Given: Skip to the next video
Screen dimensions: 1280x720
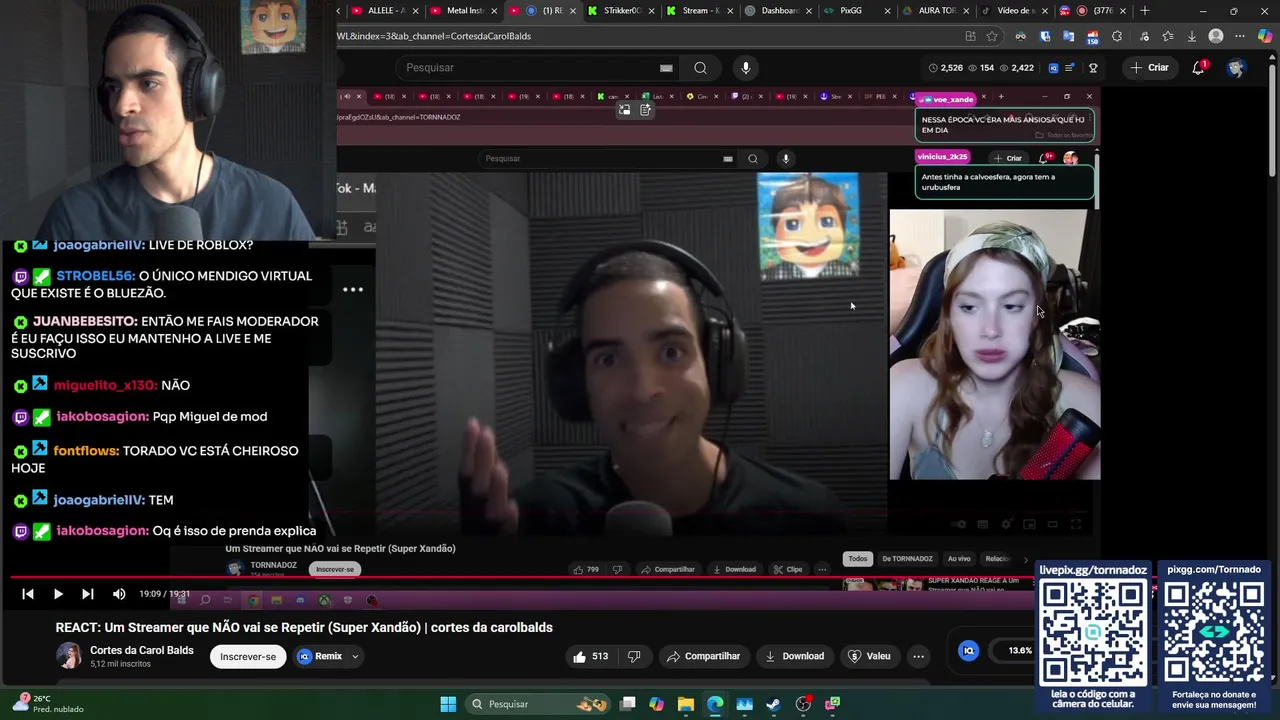Looking at the screenshot, I should 88,594.
